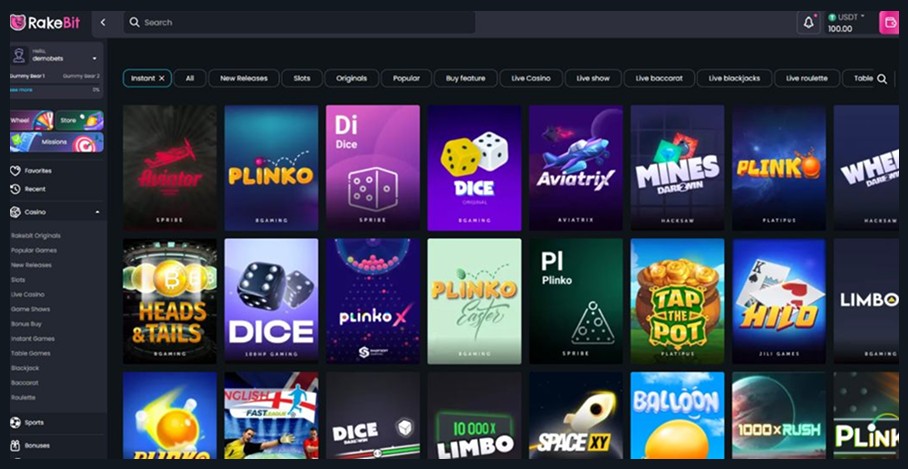Click the search magnifier beside category filters
This screenshot has width=908, height=469.
(881, 79)
